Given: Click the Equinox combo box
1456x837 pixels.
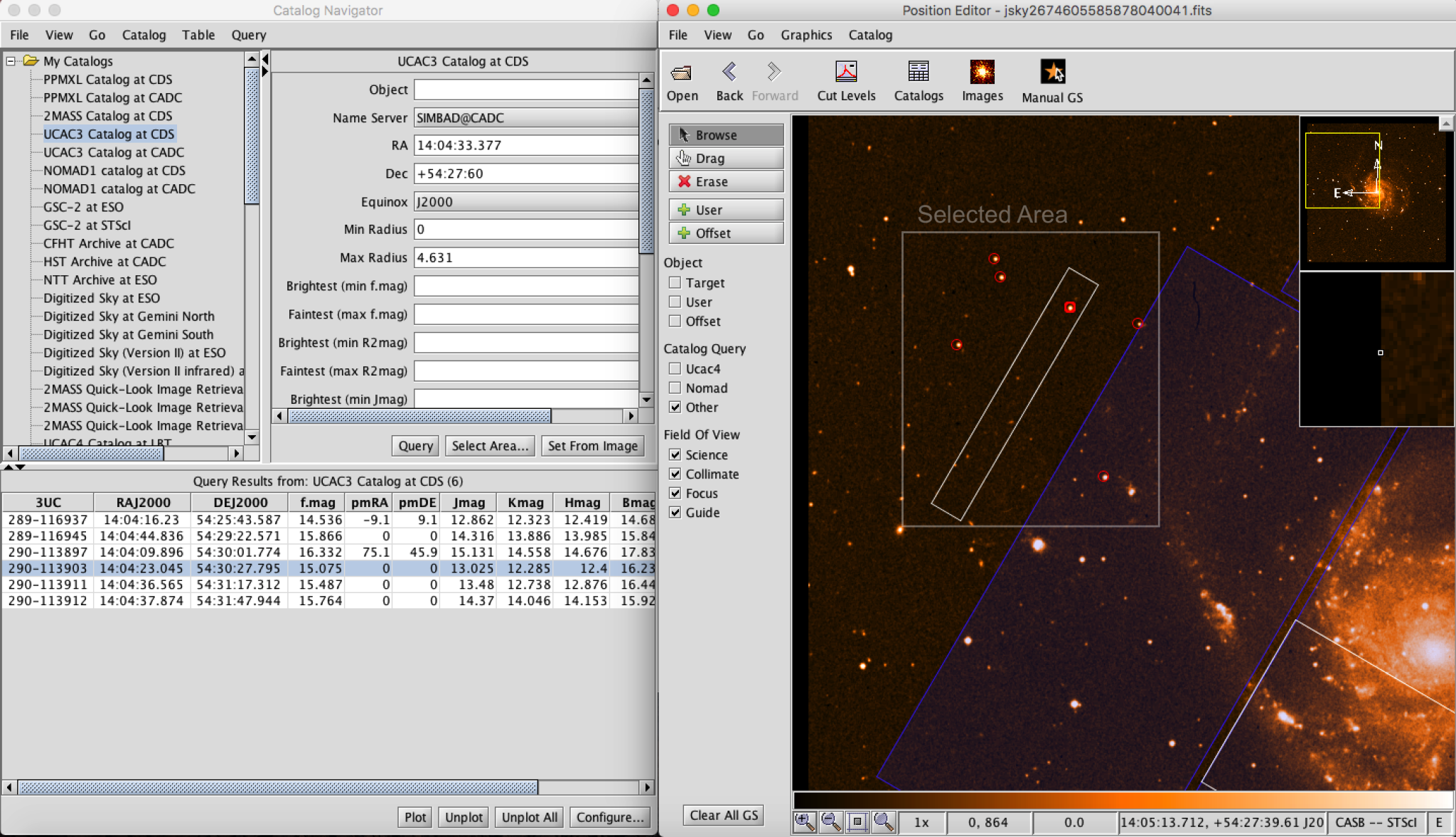Looking at the screenshot, I should tap(526, 202).
